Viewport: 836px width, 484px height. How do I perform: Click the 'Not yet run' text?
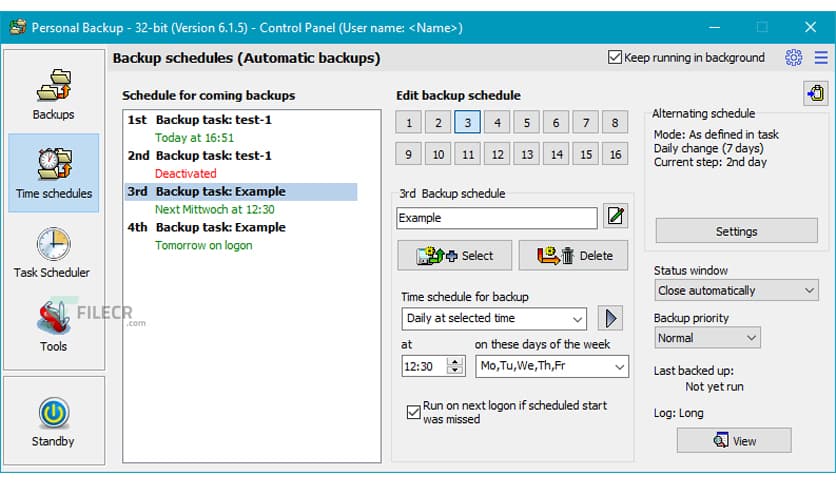pos(714,386)
